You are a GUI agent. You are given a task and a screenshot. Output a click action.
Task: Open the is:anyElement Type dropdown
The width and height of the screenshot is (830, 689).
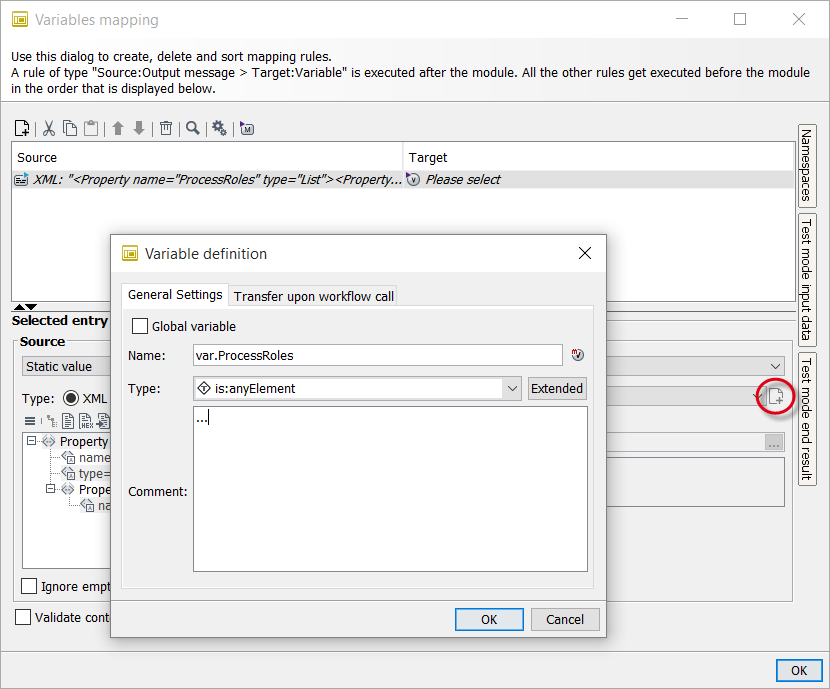(x=512, y=388)
